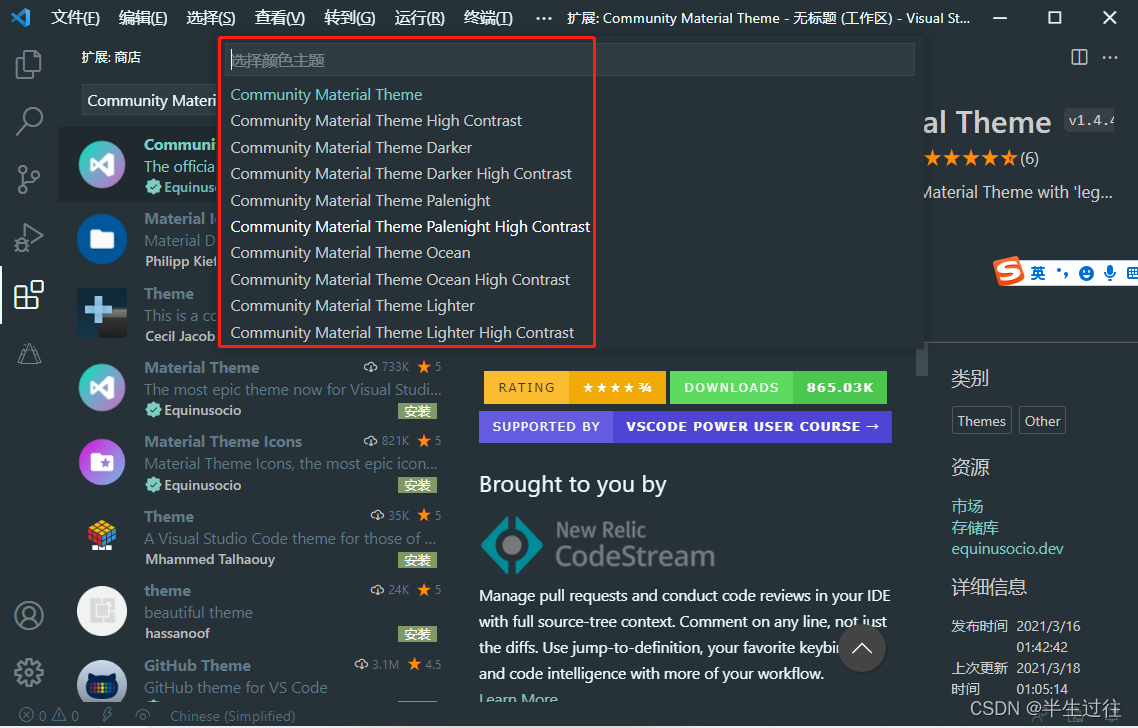Screen dimensions: 1138x728
Task: Open the equinusocio.dev link
Action: 1007,549
